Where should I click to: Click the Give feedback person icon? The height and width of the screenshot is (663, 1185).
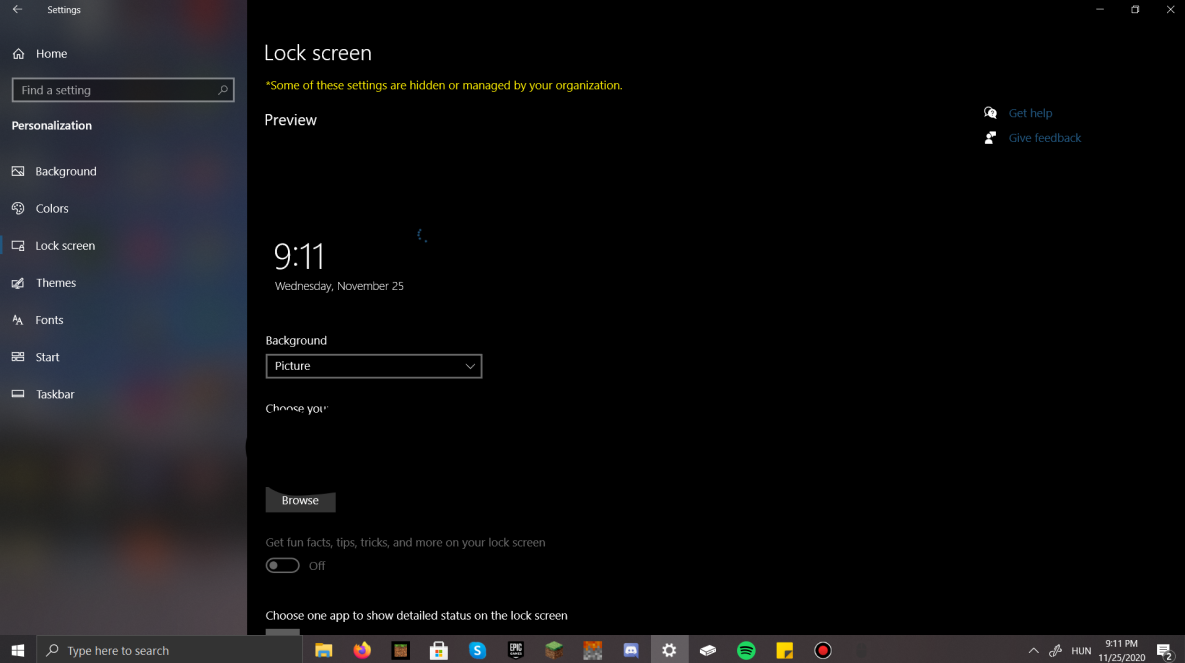(990, 138)
